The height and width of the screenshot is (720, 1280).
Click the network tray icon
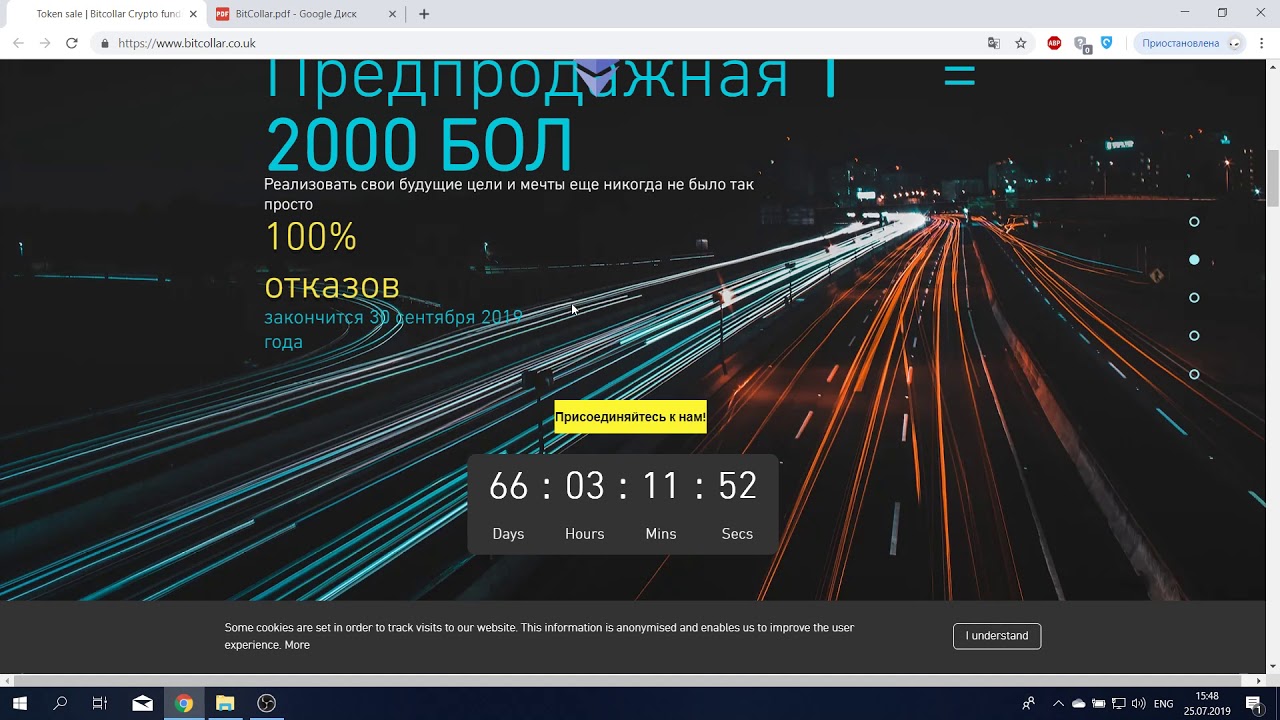[x=1119, y=704]
